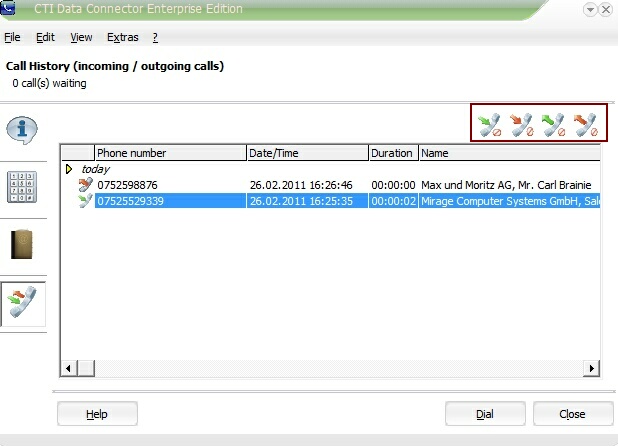The image size is (618, 446).
Task: Open the dial keypad sidebar icon
Action: pyautogui.click(x=22, y=187)
